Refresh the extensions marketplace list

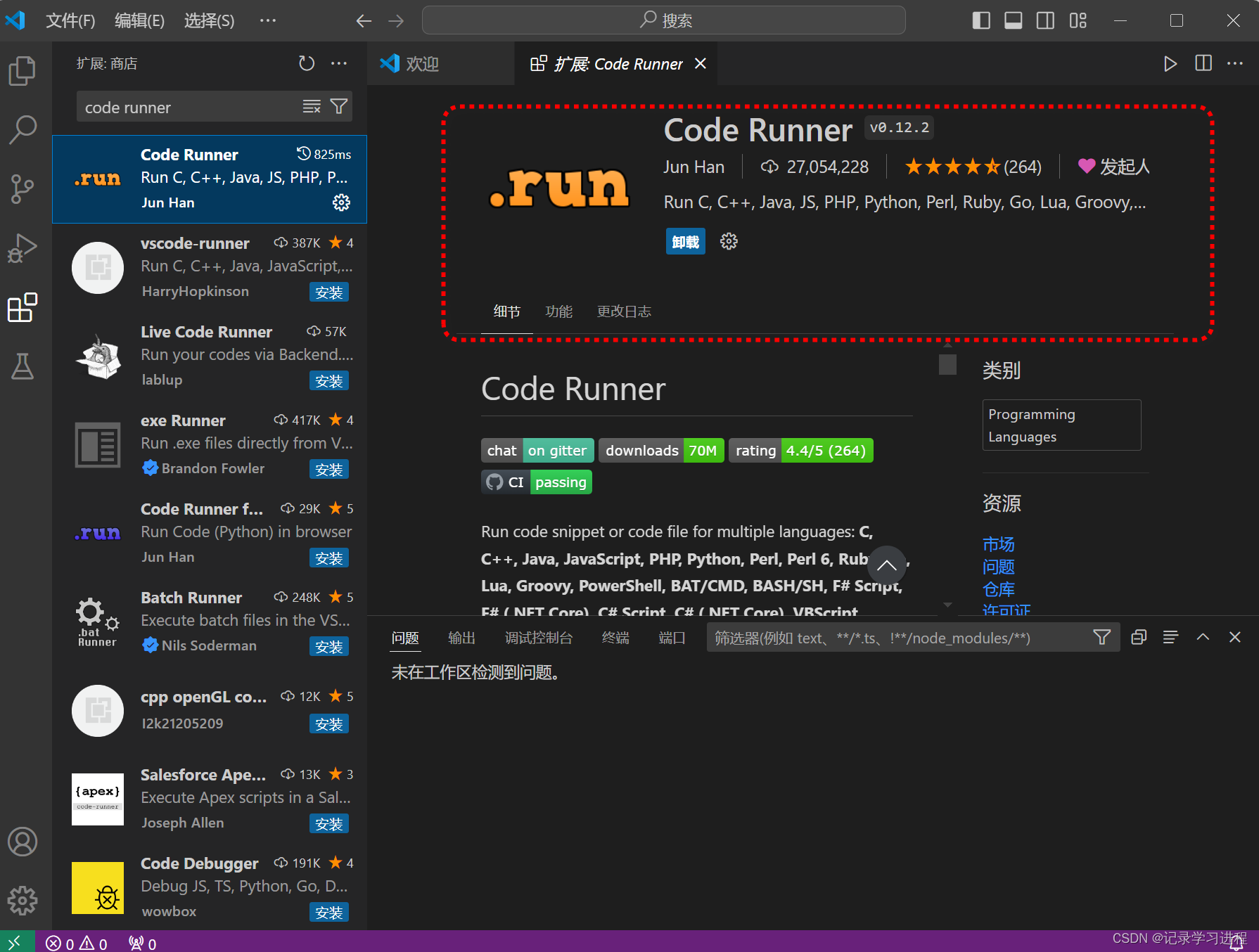point(307,63)
